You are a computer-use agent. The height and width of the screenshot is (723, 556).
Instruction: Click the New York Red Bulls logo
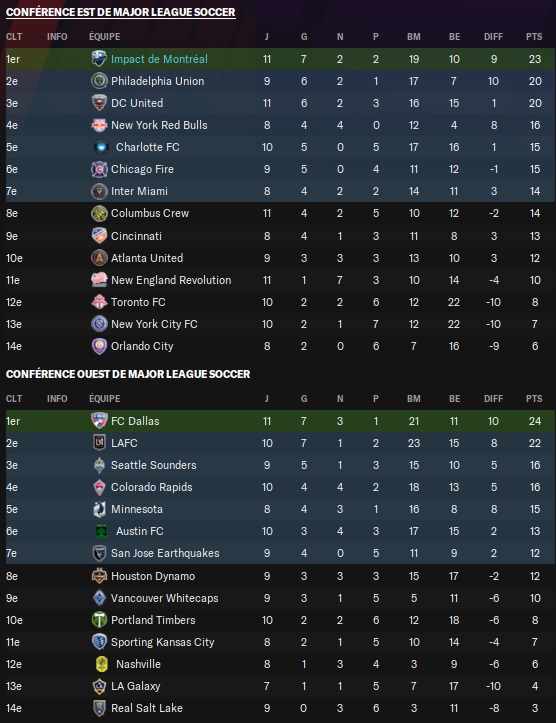point(99,125)
